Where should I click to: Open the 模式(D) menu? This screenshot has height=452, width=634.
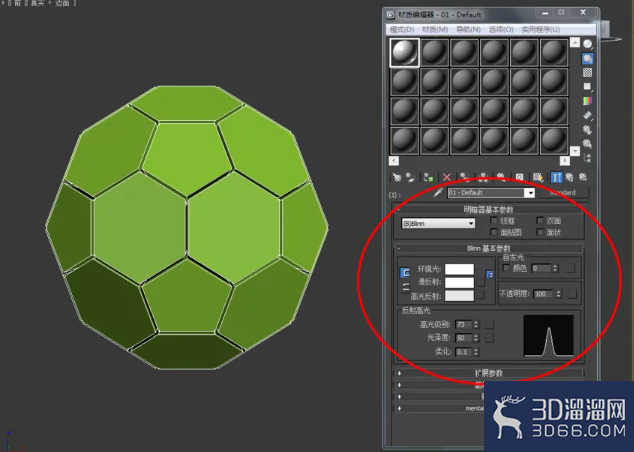(402, 30)
